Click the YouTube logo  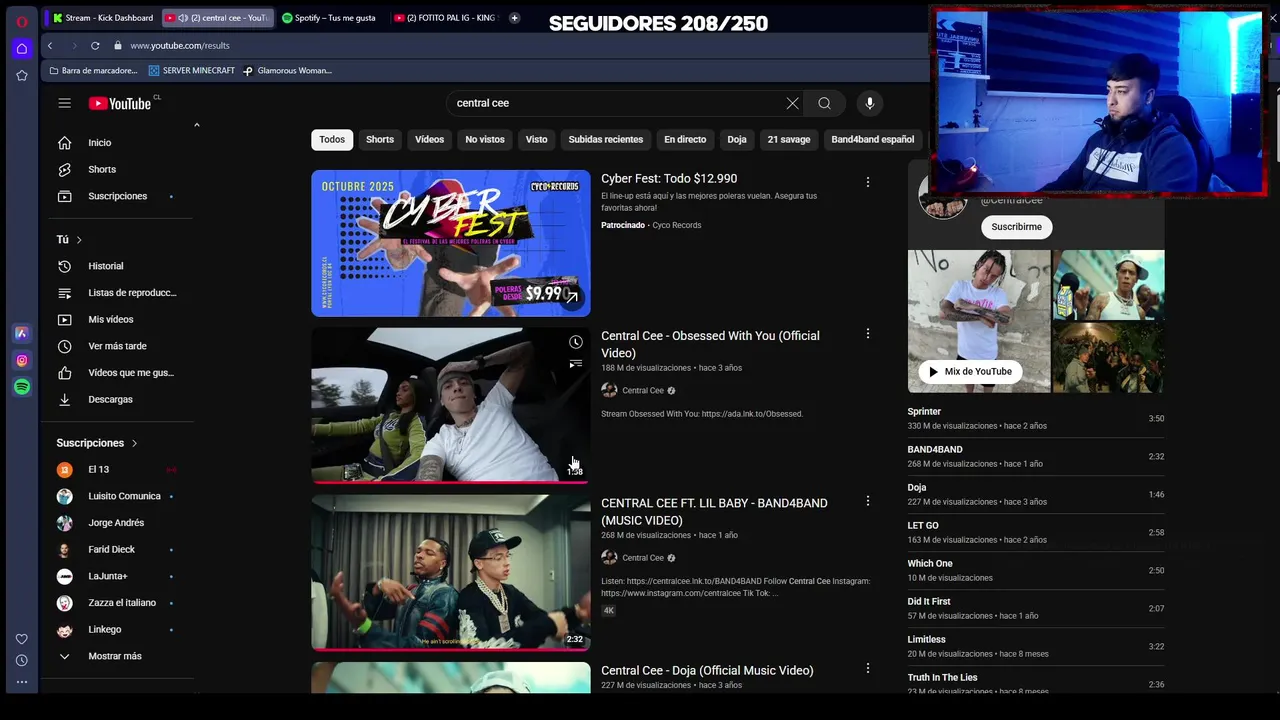(x=119, y=103)
